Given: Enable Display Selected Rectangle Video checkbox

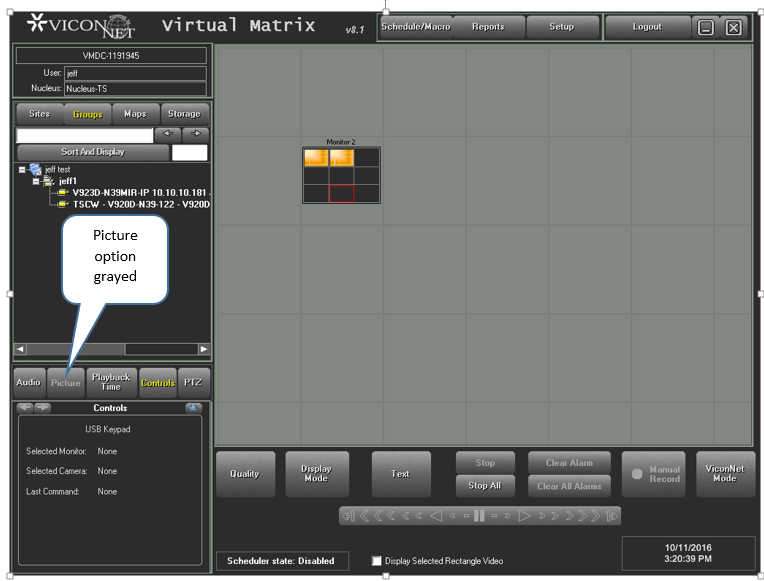Looking at the screenshot, I should [x=377, y=561].
